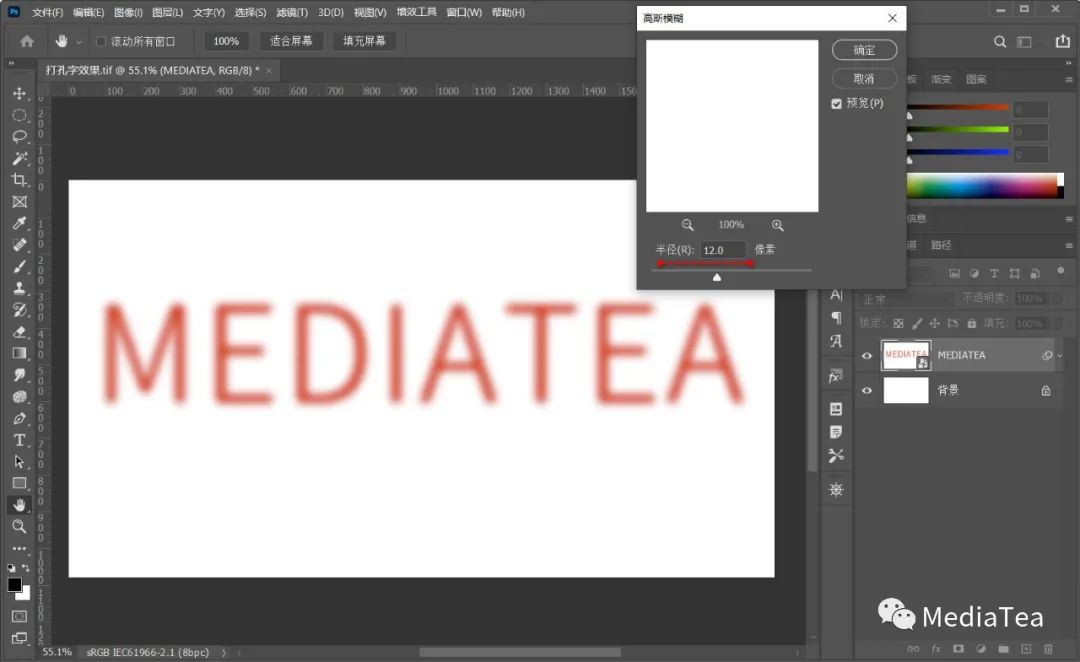Image resolution: width=1080 pixels, height=662 pixels.
Task: Cancel the Gaussian Blur dialog
Action: coord(864,79)
